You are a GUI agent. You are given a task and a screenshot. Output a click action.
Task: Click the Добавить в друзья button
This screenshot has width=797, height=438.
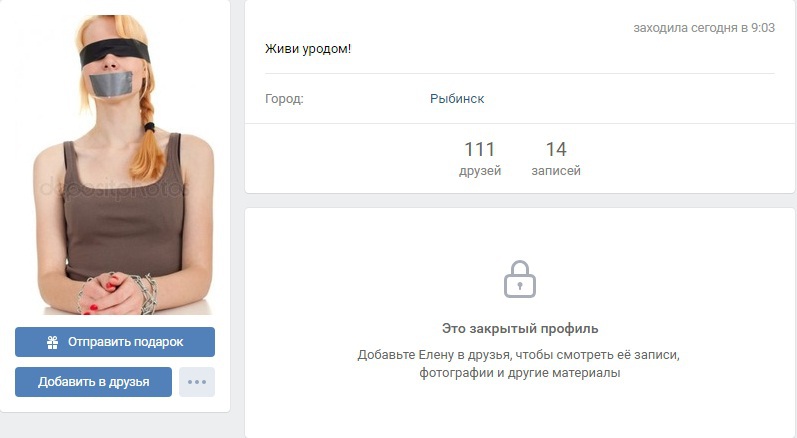pos(94,382)
